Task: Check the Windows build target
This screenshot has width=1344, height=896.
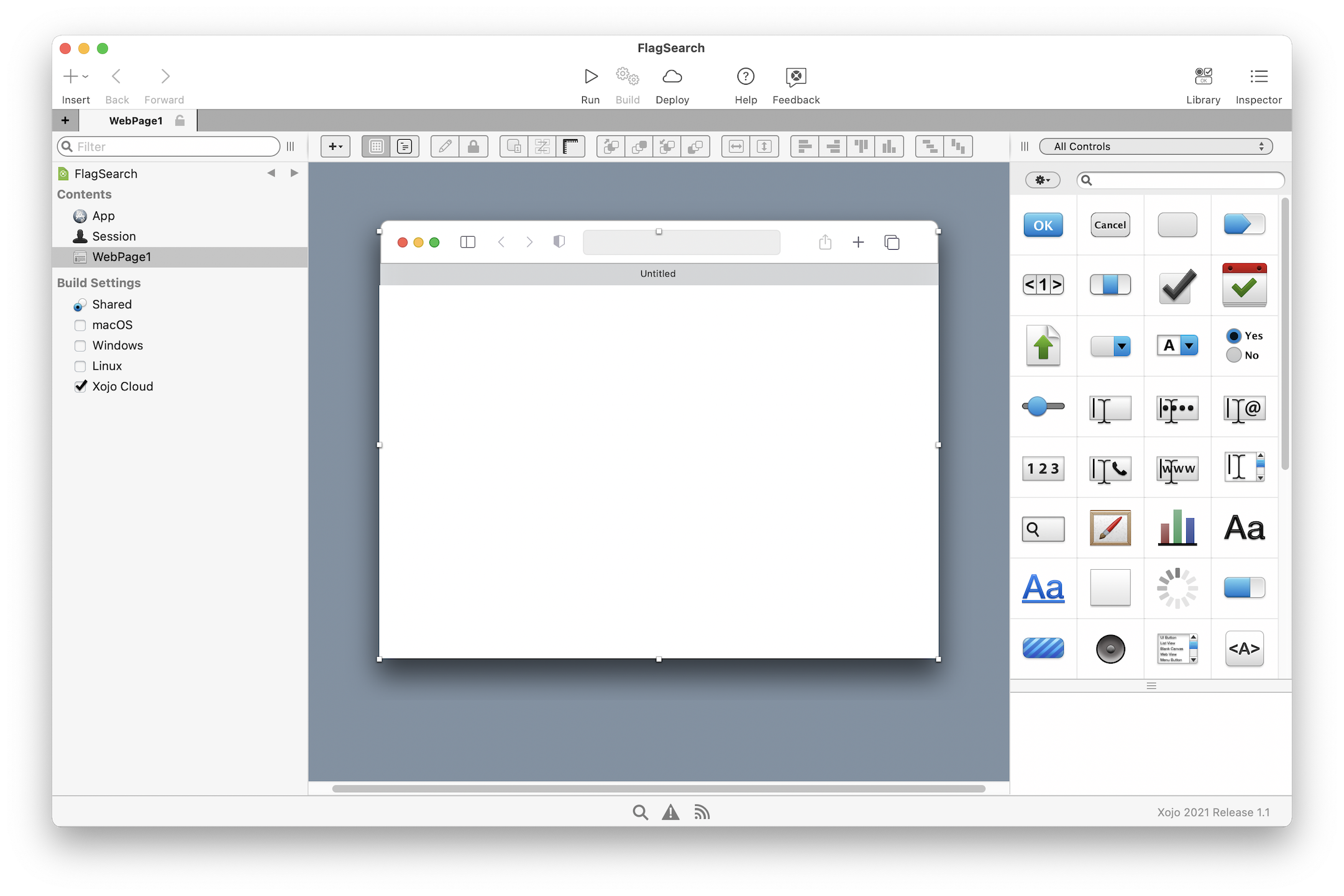Action: coord(80,345)
